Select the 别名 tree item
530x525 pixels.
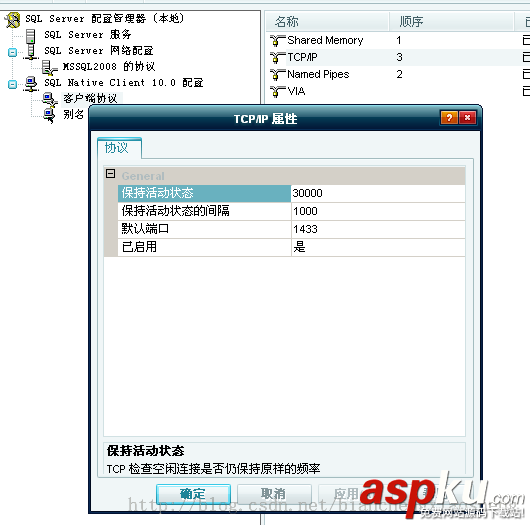74,114
